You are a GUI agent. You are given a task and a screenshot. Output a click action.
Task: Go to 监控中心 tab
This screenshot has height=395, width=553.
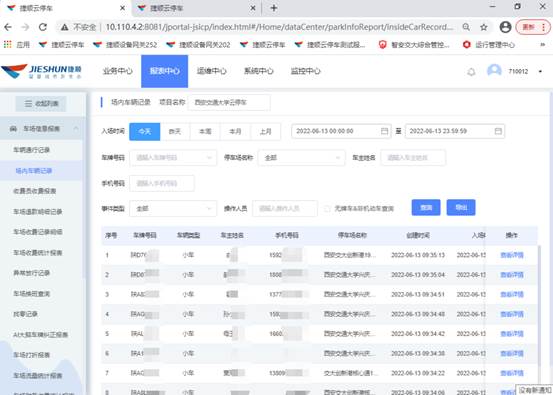coord(305,71)
